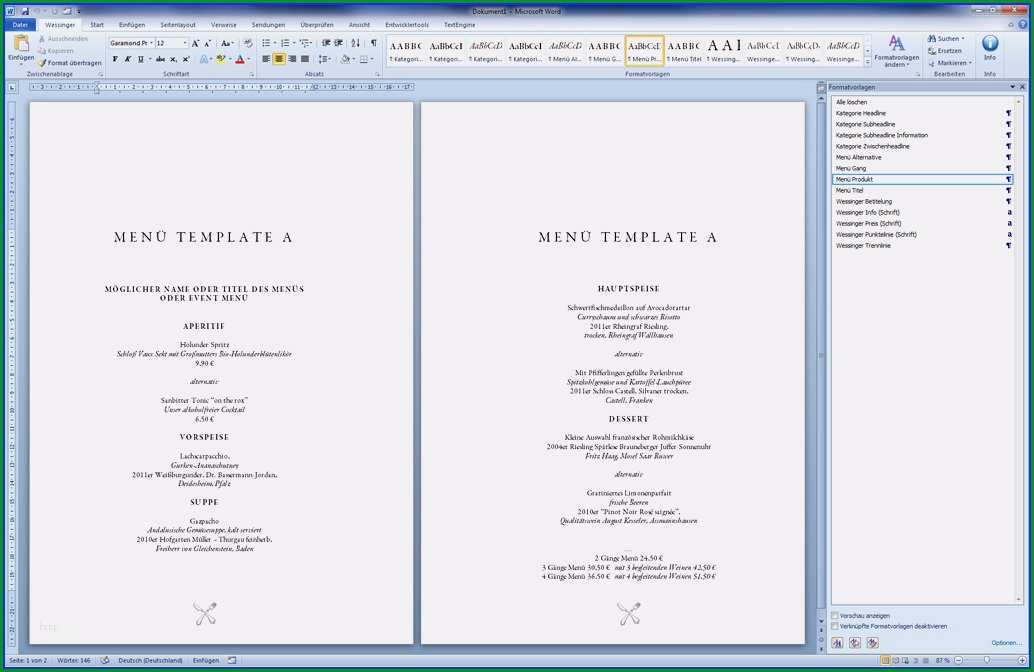
Task: Click the Formatinspektor icon
Action: pyautogui.click(x=855, y=643)
